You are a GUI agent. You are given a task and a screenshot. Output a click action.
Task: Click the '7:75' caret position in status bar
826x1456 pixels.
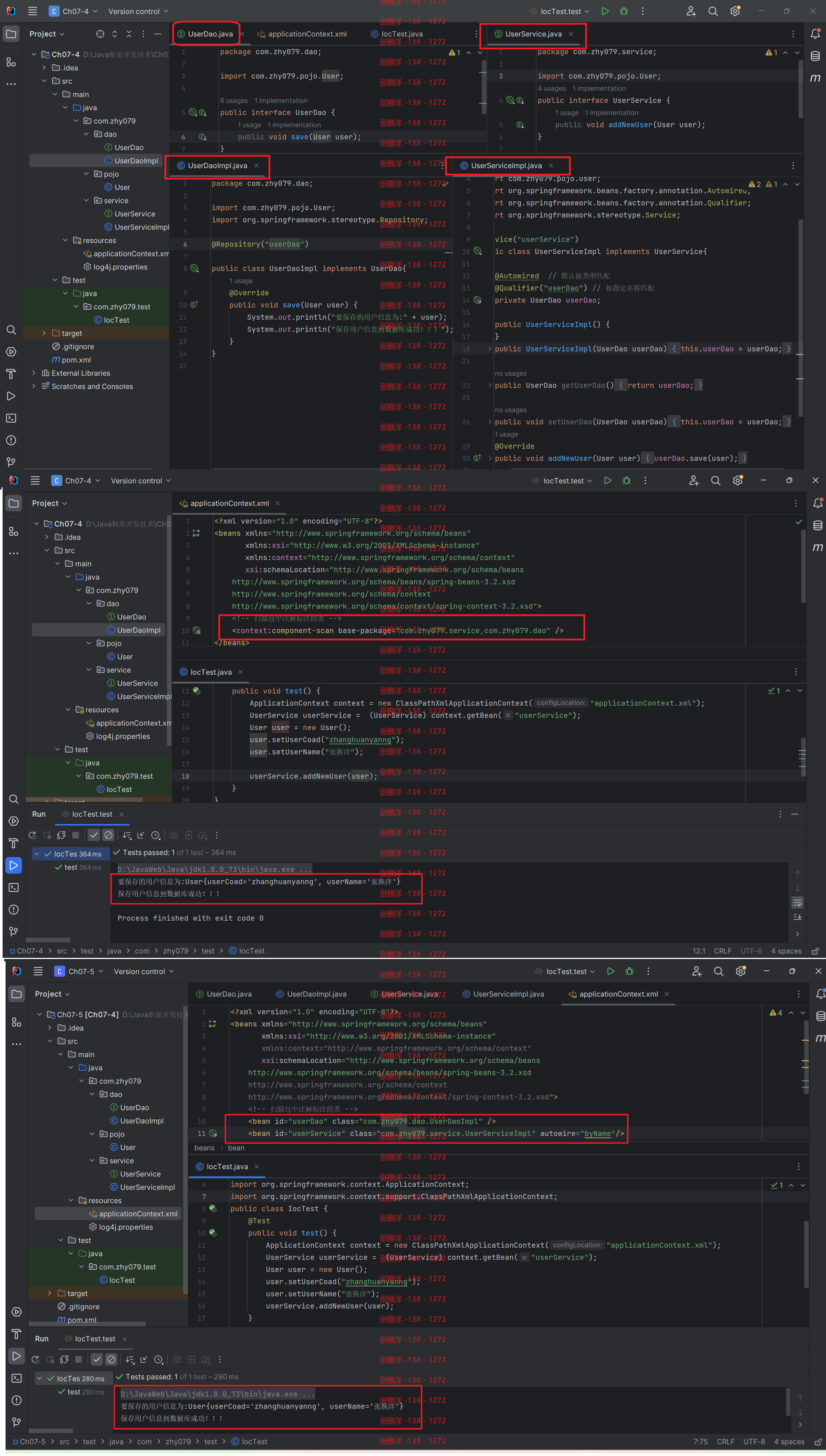coord(700,1441)
